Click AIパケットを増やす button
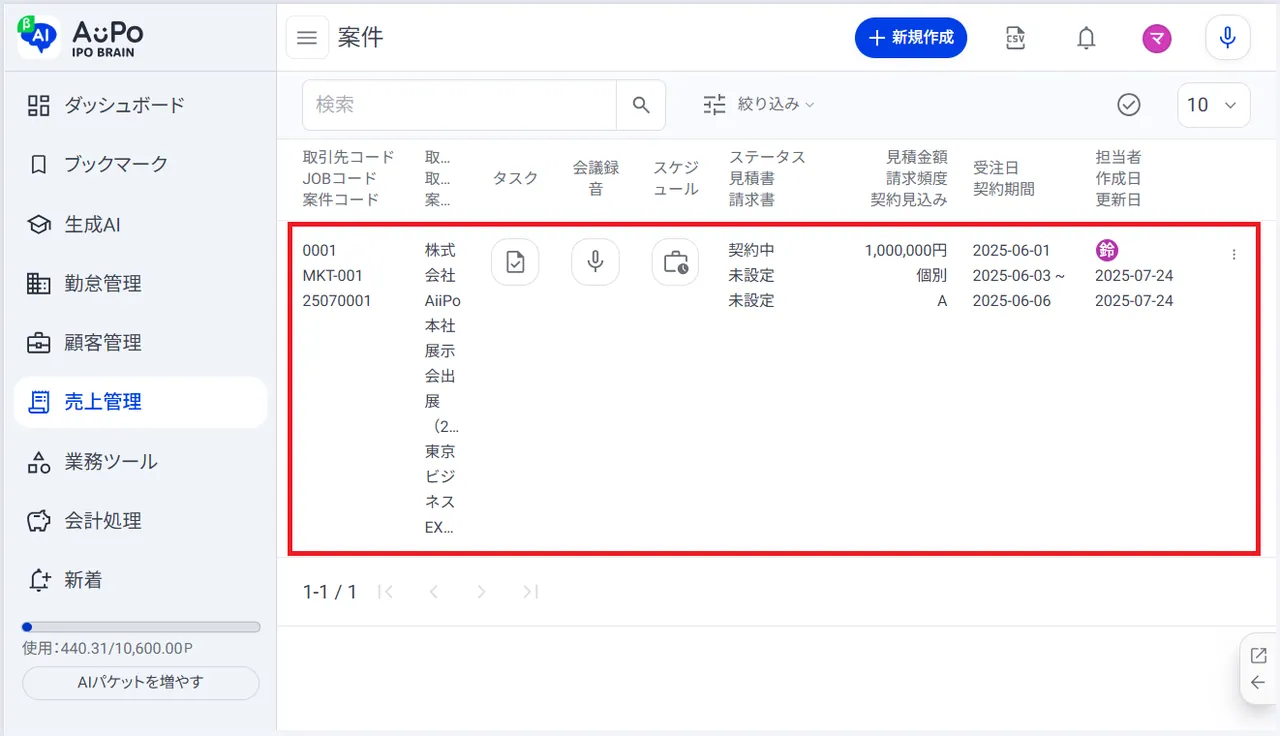 tap(140, 683)
